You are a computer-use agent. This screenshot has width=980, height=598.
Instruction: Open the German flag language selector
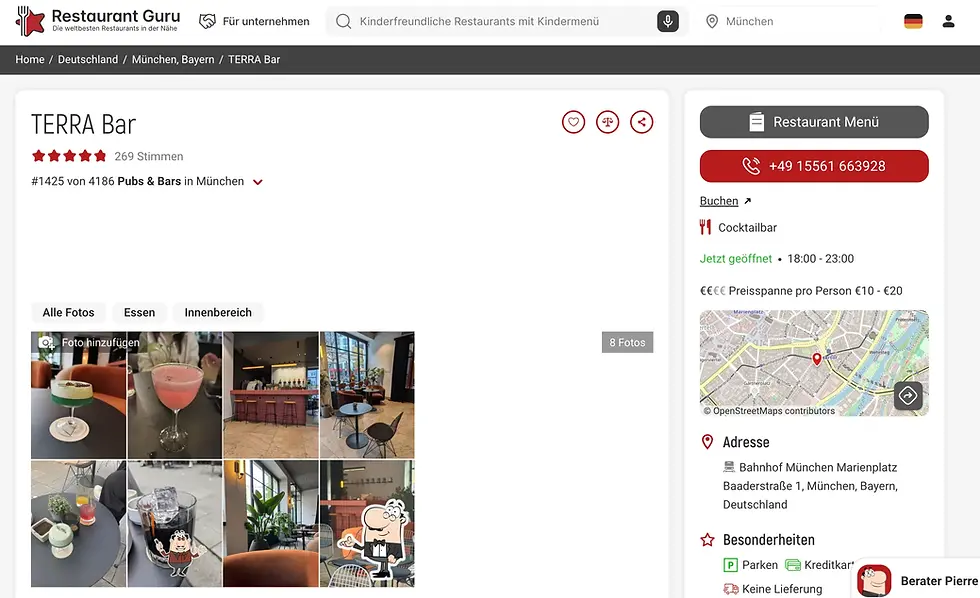913,21
